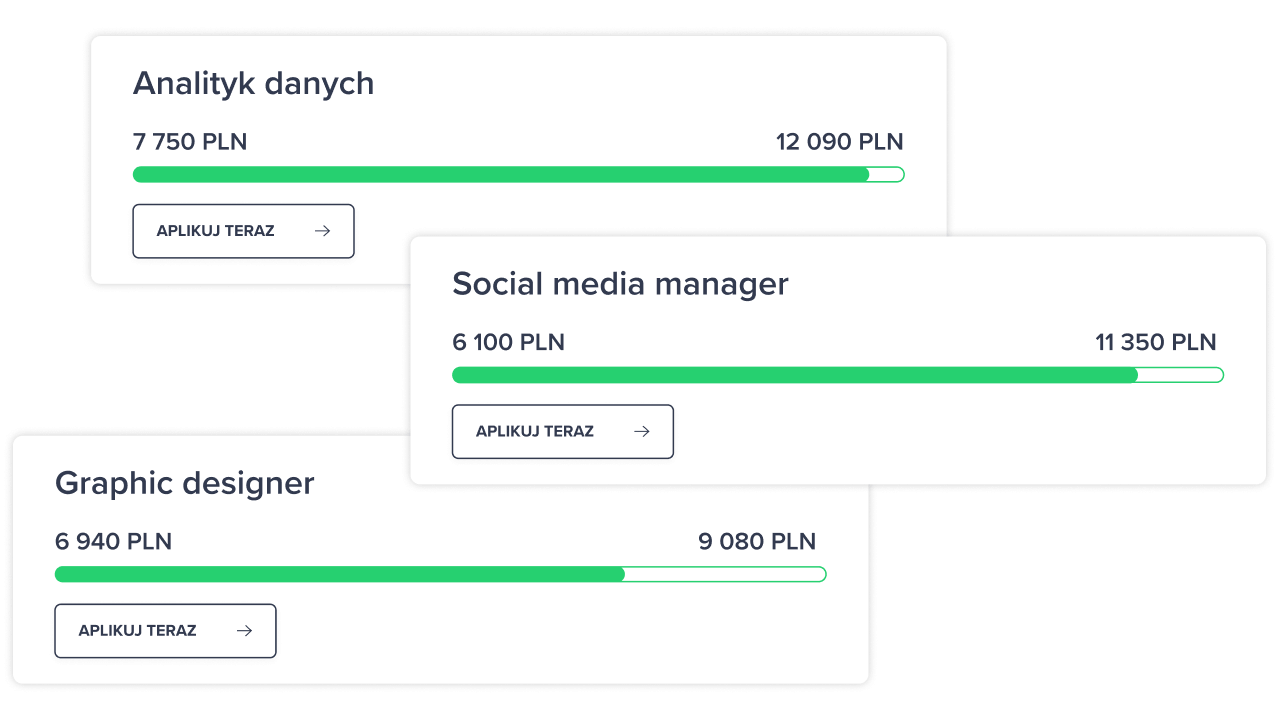1280x720 pixels.
Task: Click the green filled part of Graphic designer salary bar
Action: pyautogui.click(x=340, y=574)
